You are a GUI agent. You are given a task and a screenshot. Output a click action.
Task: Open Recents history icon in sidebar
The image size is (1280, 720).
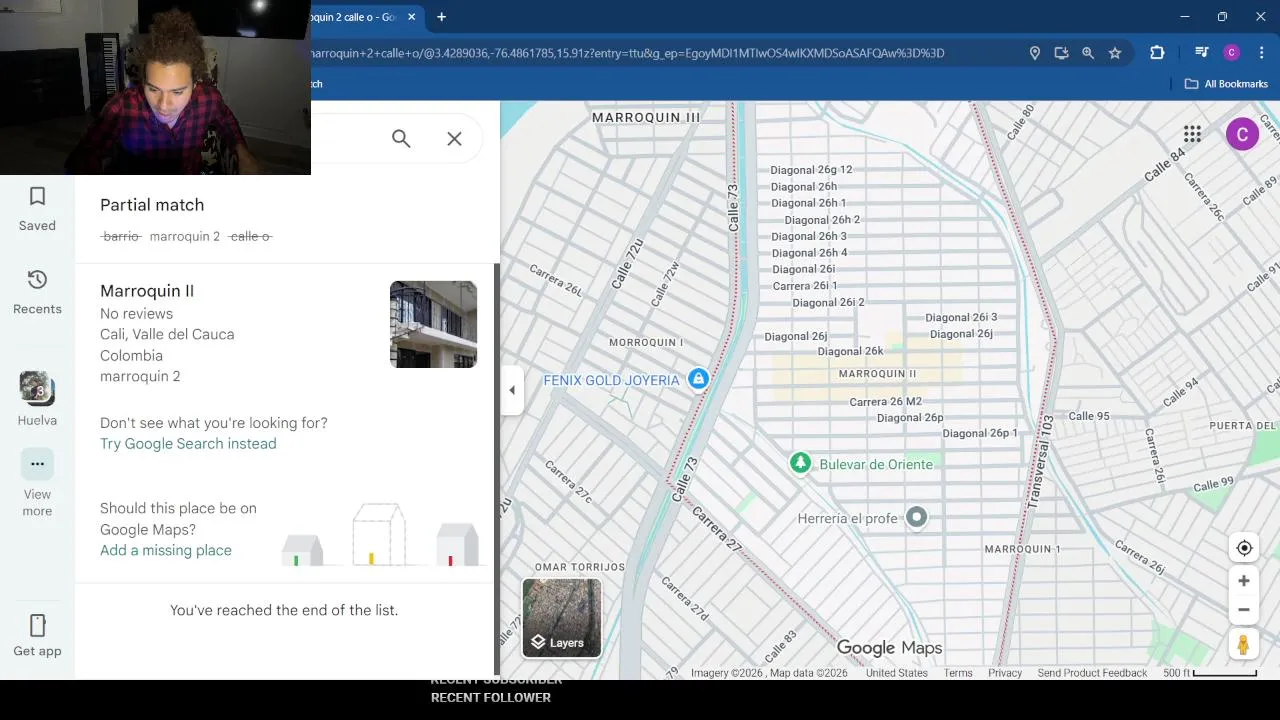[x=37, y=280]
